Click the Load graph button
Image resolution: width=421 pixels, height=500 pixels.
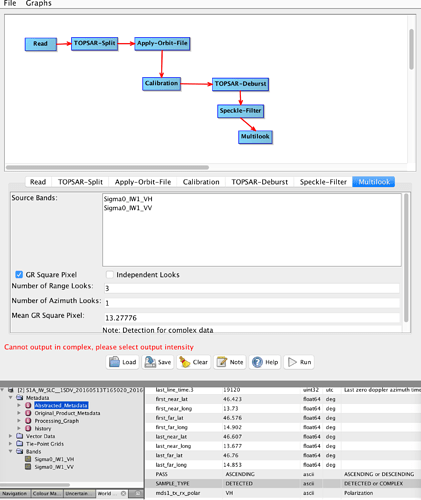[x=123, y=362]
